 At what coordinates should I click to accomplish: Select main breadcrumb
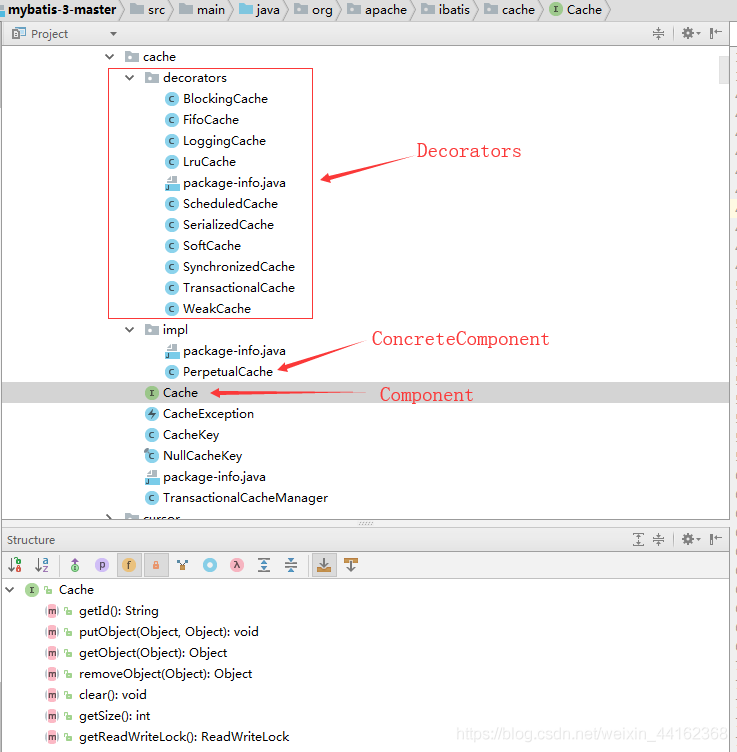202,10
